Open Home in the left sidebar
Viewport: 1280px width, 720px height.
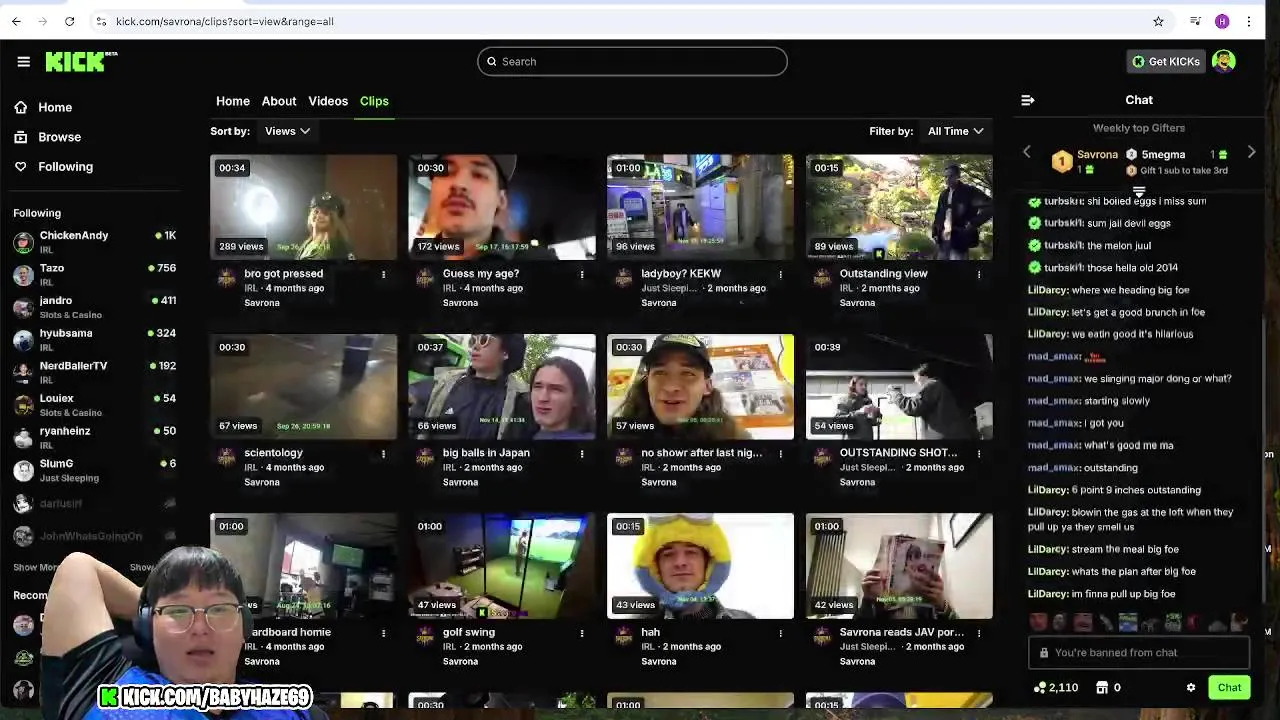click(55, 107)
